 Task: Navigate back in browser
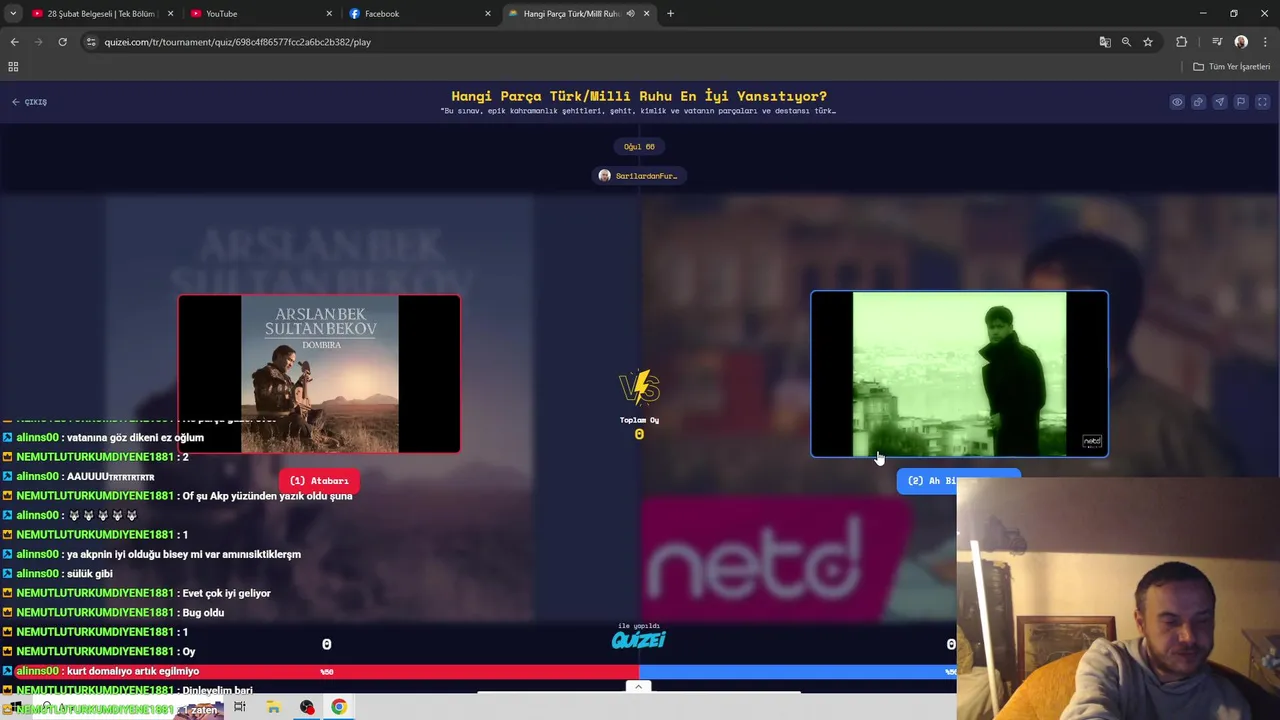coord(14,42)
